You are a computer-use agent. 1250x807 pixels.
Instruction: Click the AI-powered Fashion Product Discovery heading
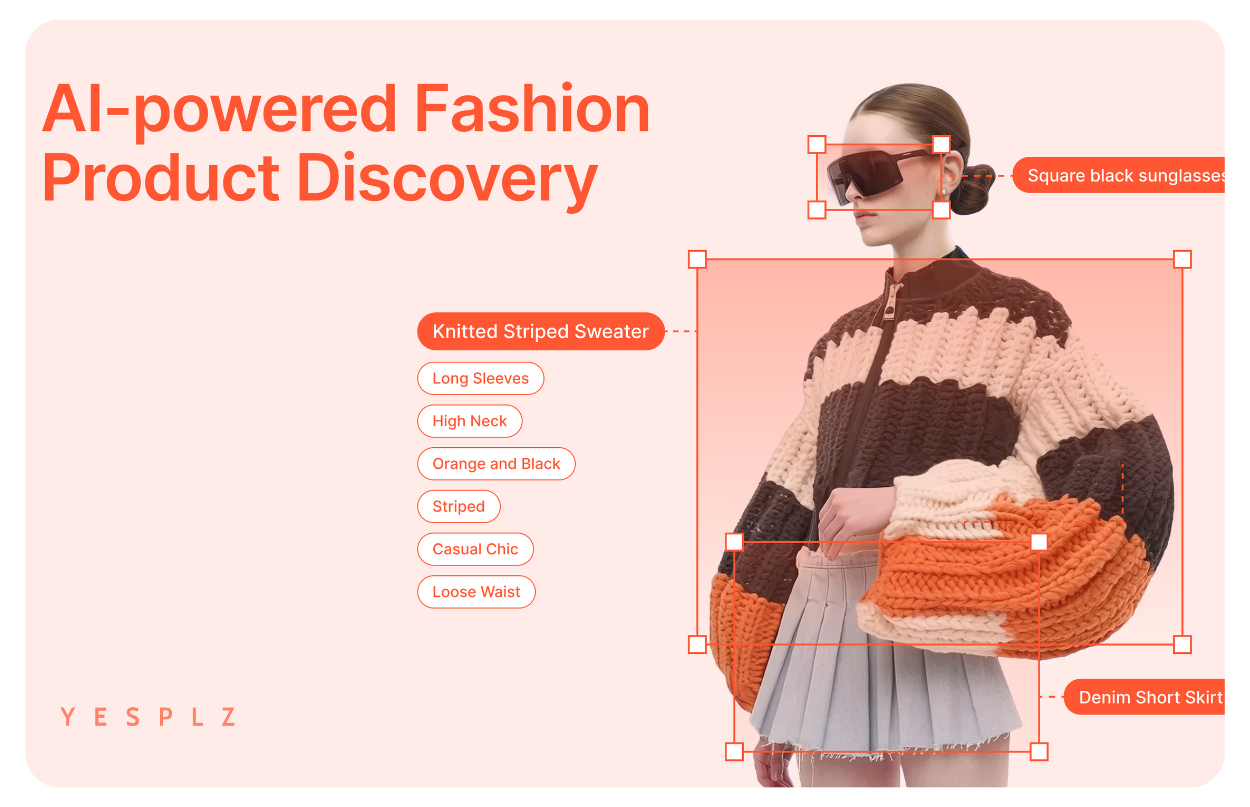347,145
